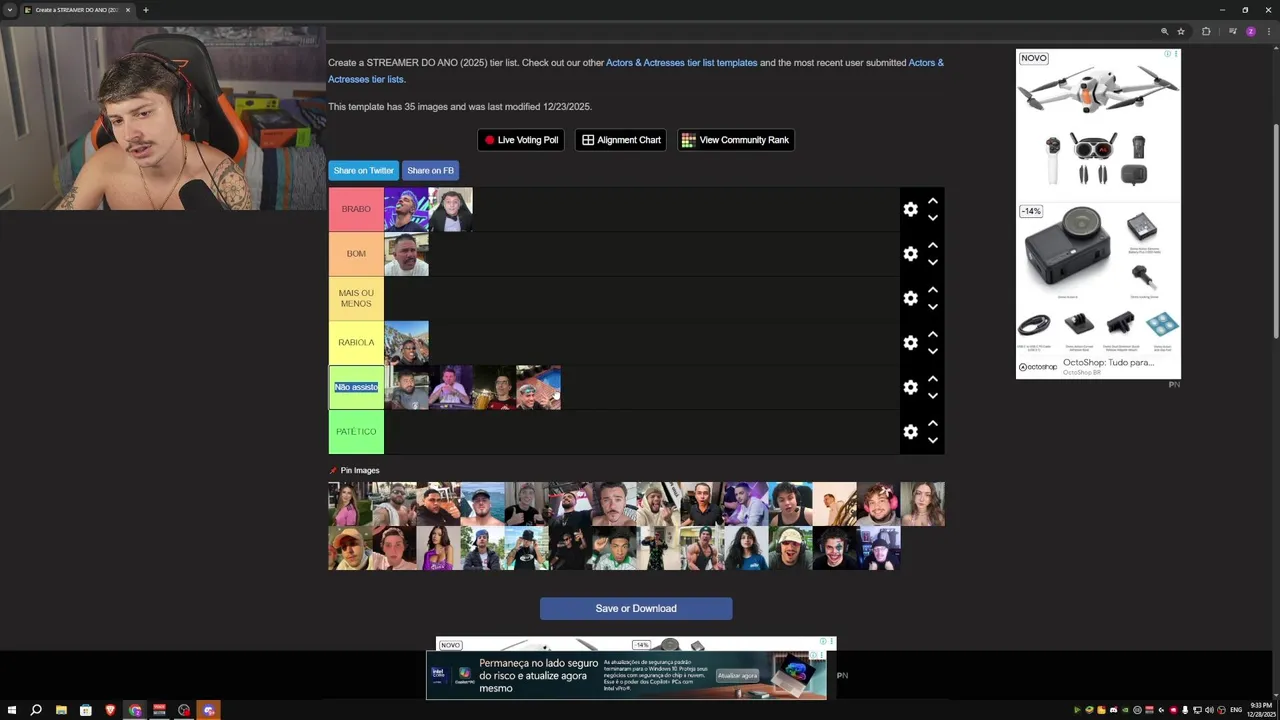Open browser extensions puzzle icon

[1206, 31]
